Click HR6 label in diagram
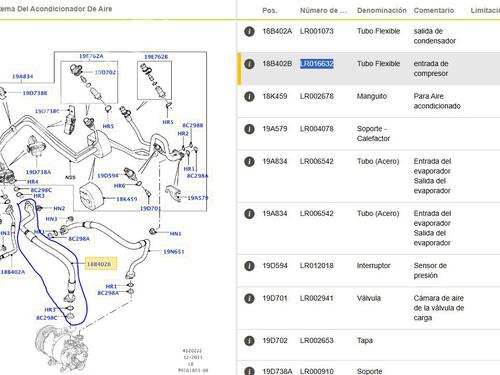This screenshot has width=500, height=375. click(119, 186)
